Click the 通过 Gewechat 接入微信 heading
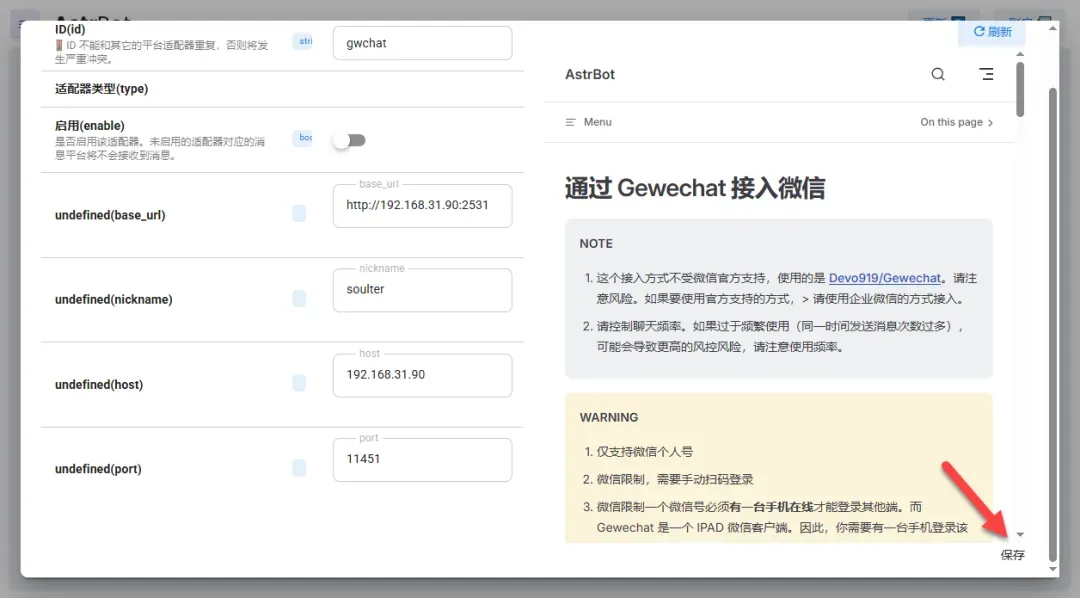This screenshot has height=598, width=1080. [695, 188]
